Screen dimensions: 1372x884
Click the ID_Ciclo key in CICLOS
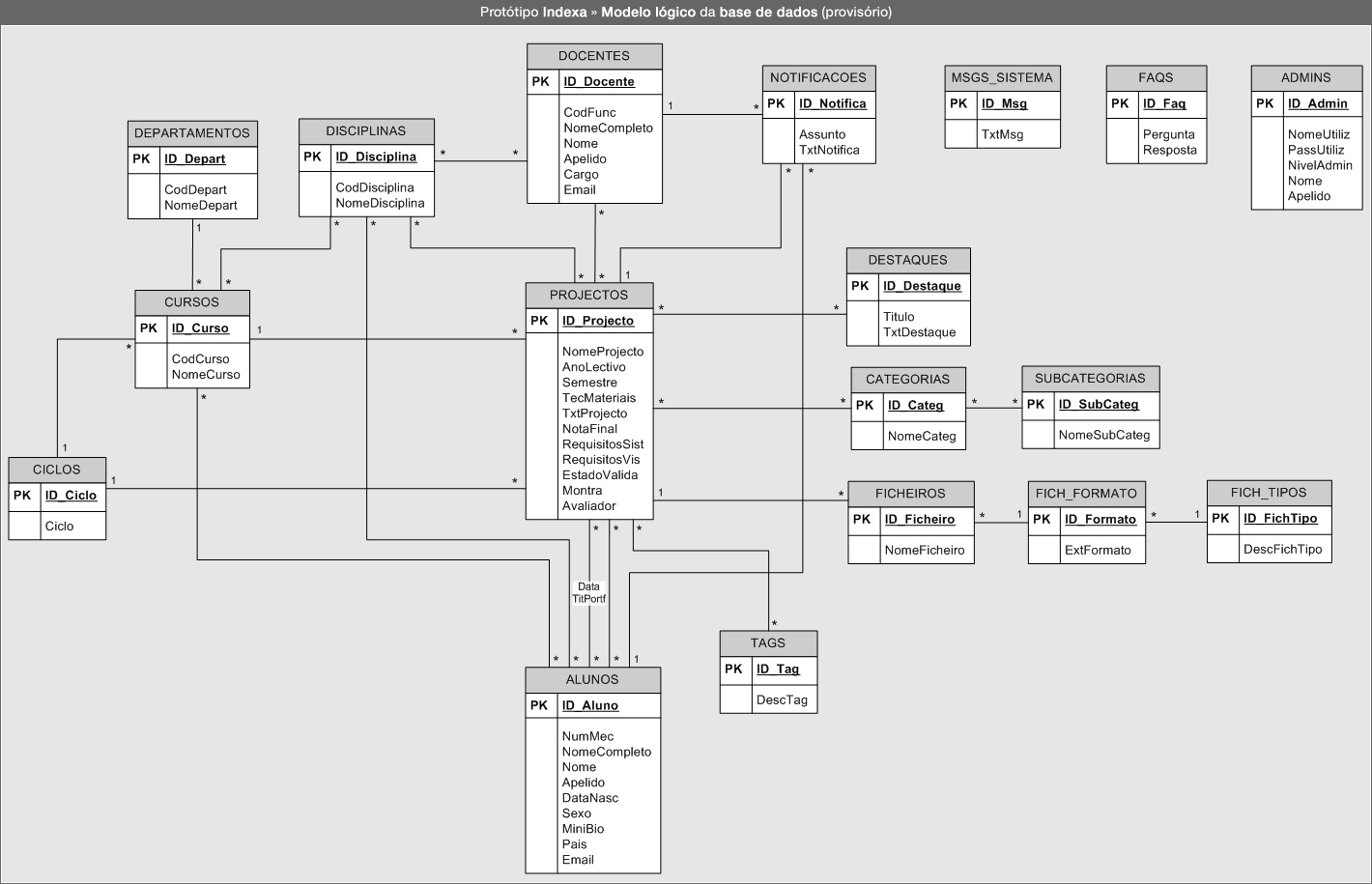(71, 495)
